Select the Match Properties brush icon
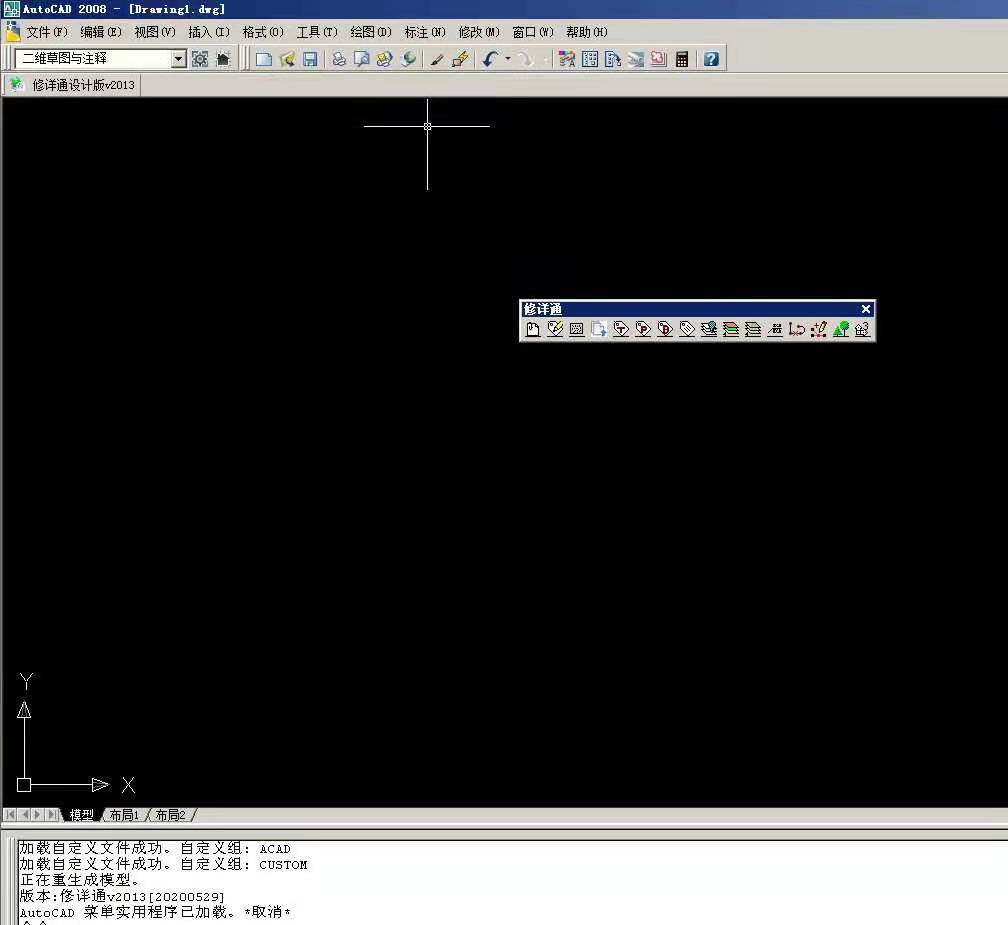This screenshot has width=1008, height=925. point(437,59)
